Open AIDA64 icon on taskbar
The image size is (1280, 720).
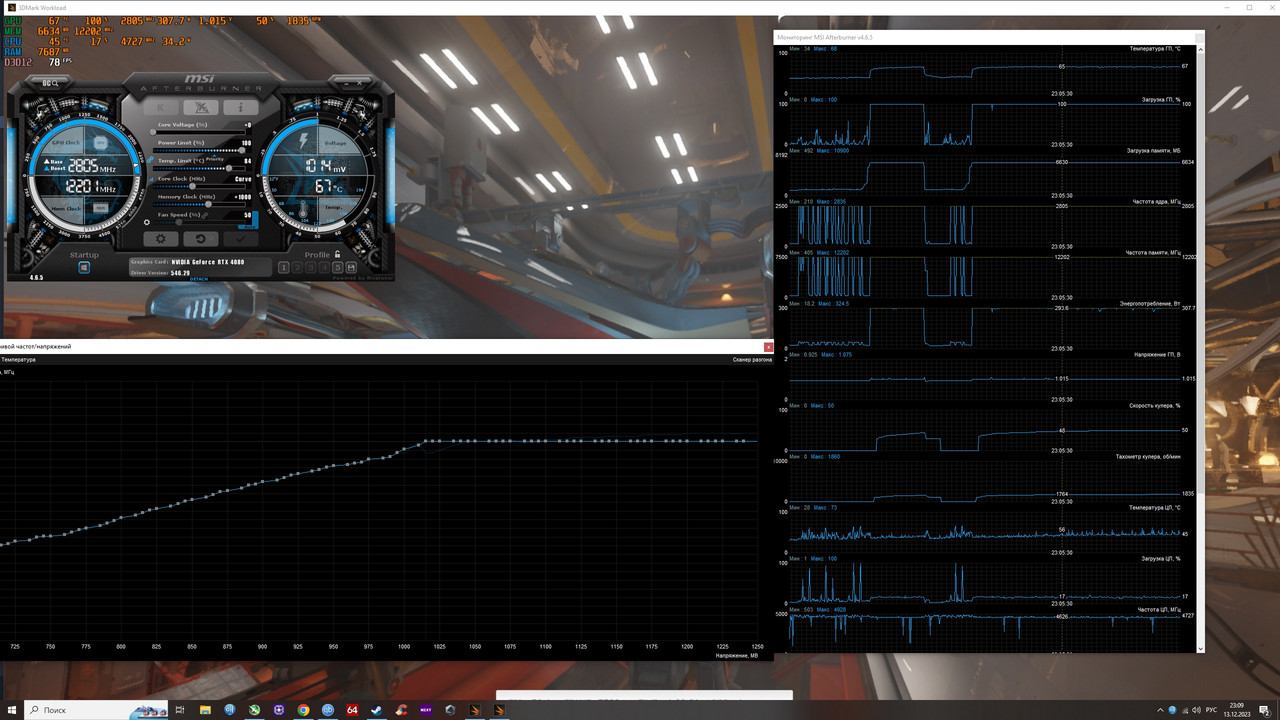pos(352,710)
